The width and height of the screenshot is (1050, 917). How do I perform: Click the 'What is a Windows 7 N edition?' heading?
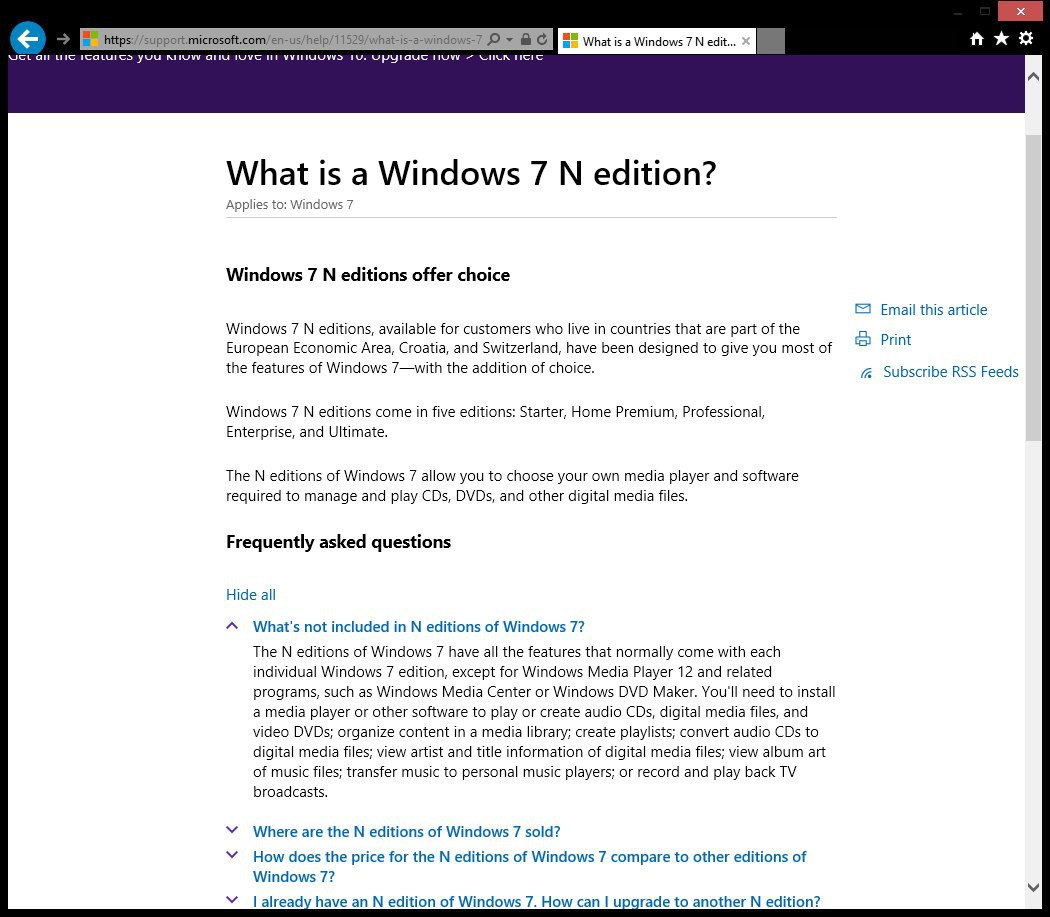coord(471,173)
